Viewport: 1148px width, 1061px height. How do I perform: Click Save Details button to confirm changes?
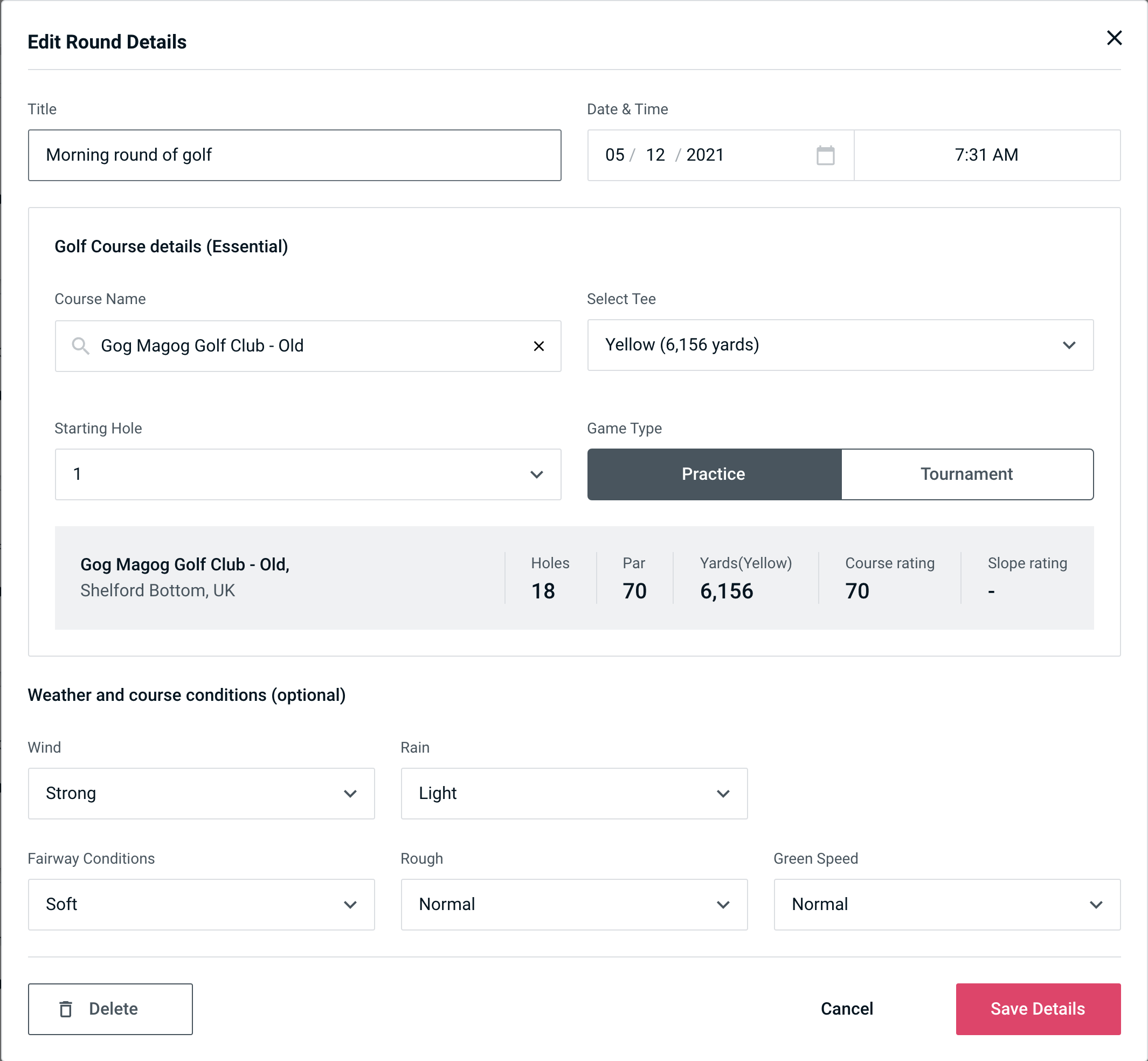(1037, 1009)
